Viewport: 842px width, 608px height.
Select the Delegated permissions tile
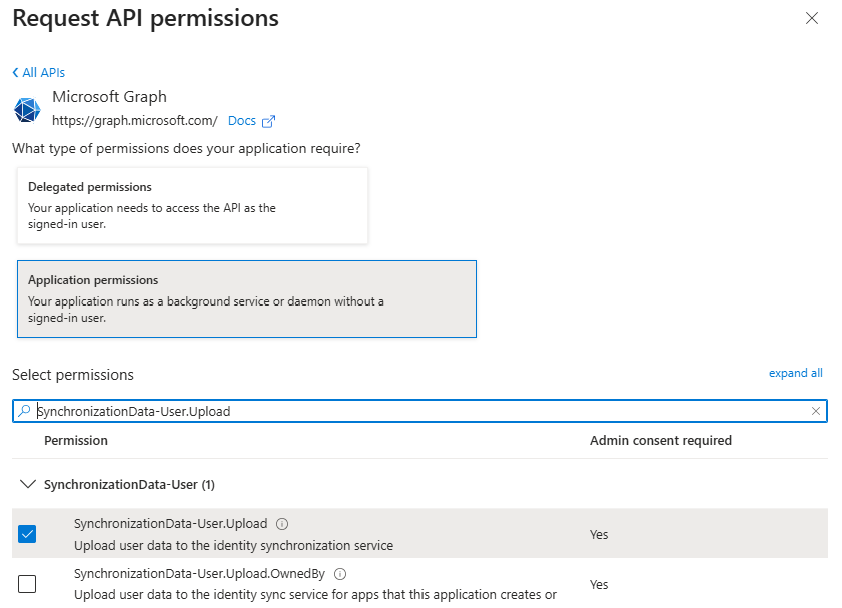190,205
